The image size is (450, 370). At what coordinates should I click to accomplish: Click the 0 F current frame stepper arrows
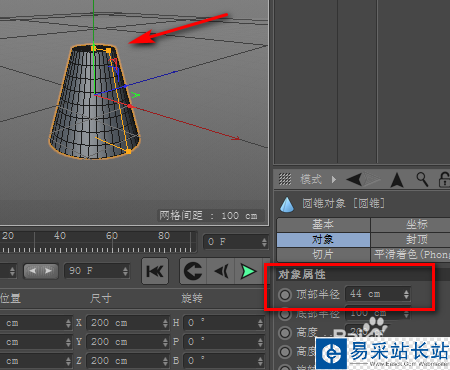point(264,242)
